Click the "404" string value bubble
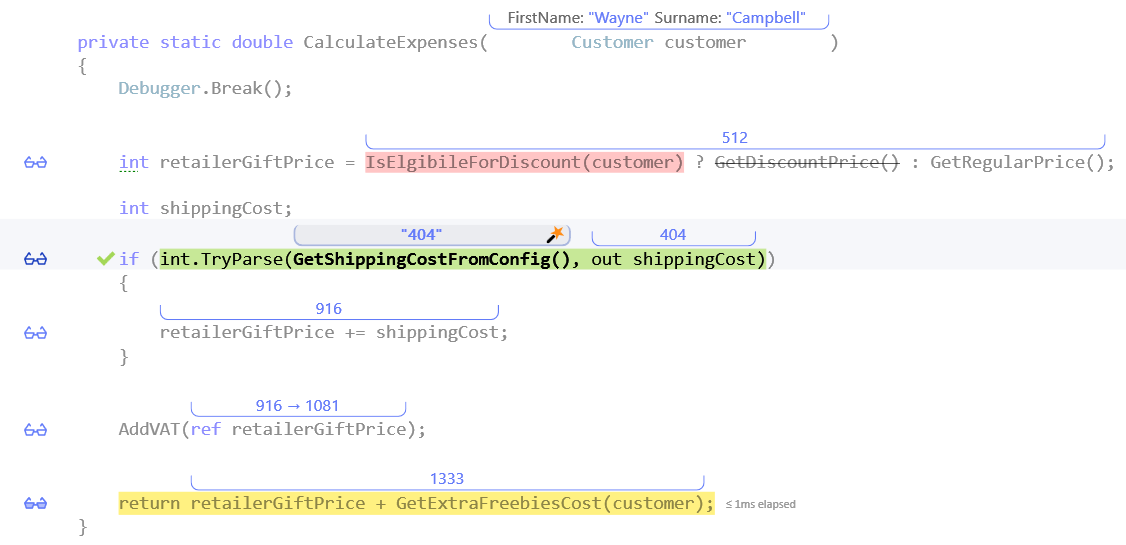Viewport: 1126px width, 545px height. 432,235
